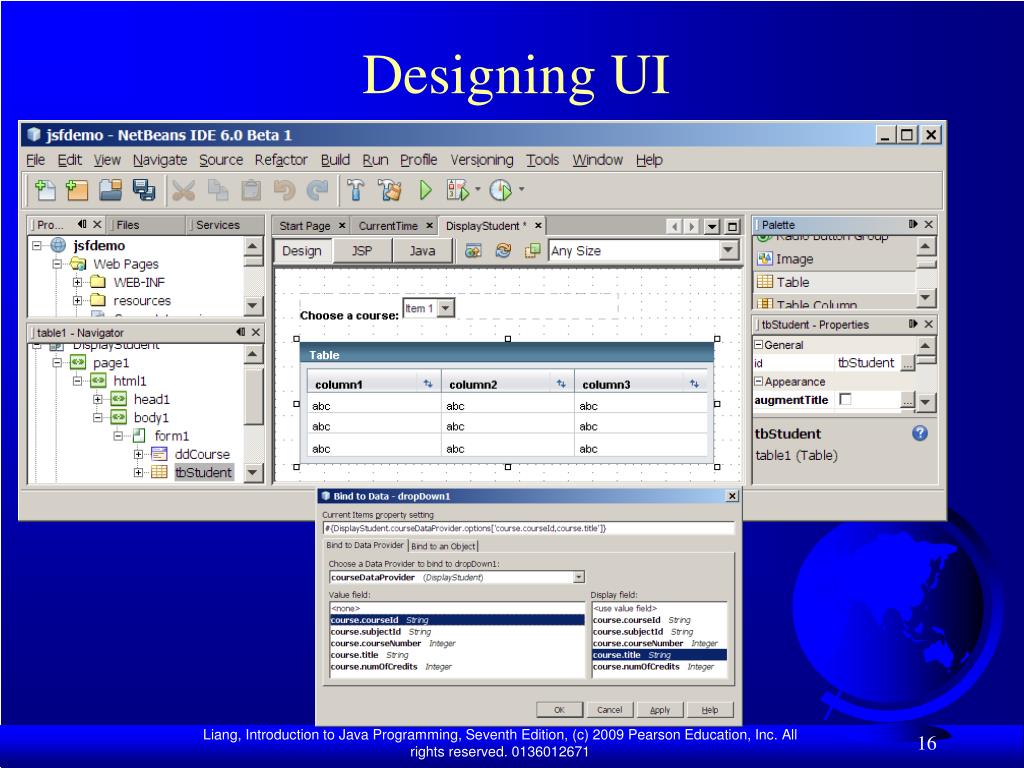The height and width of the screenshot is (768, 1024).
Task: Collapse the Appearance properties section
Action: 759,381
